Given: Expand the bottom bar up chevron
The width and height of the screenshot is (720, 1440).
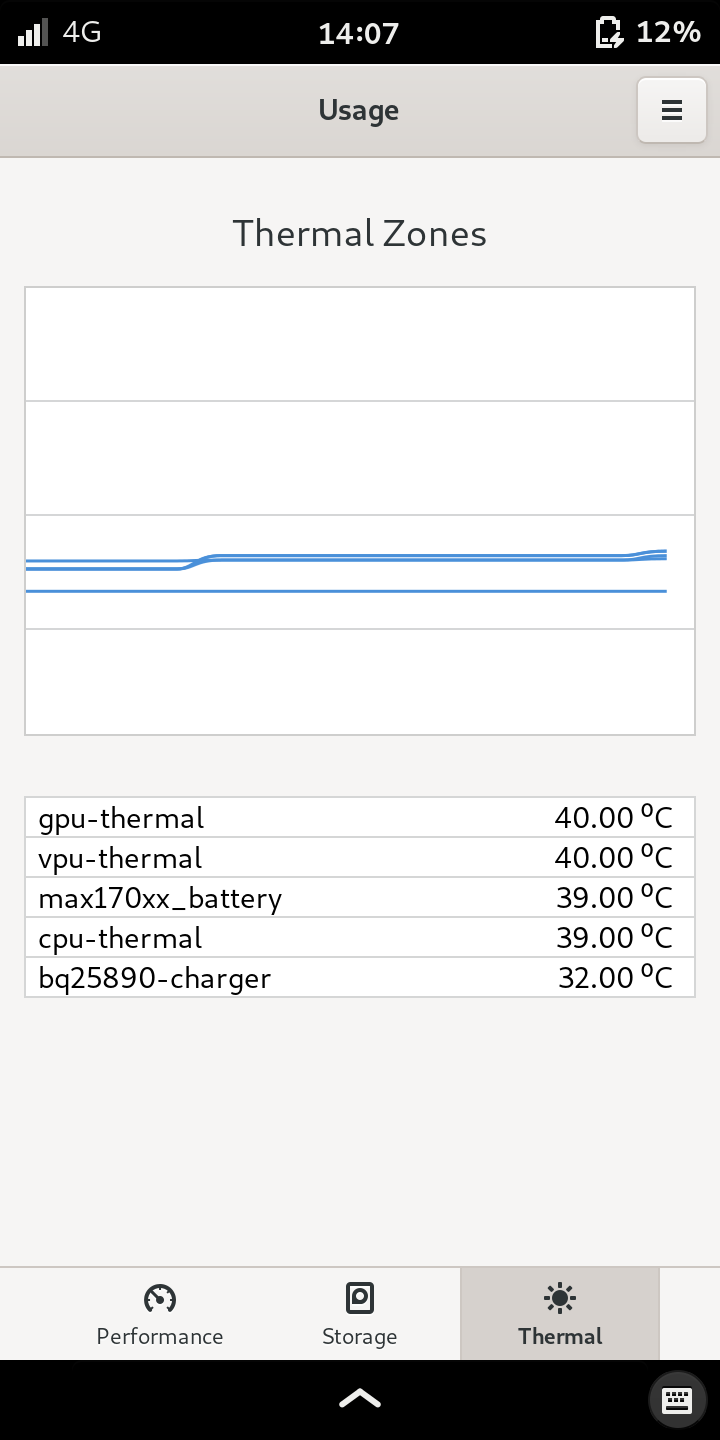Looking at the screenshot, I should click(x=360, y=1398).
